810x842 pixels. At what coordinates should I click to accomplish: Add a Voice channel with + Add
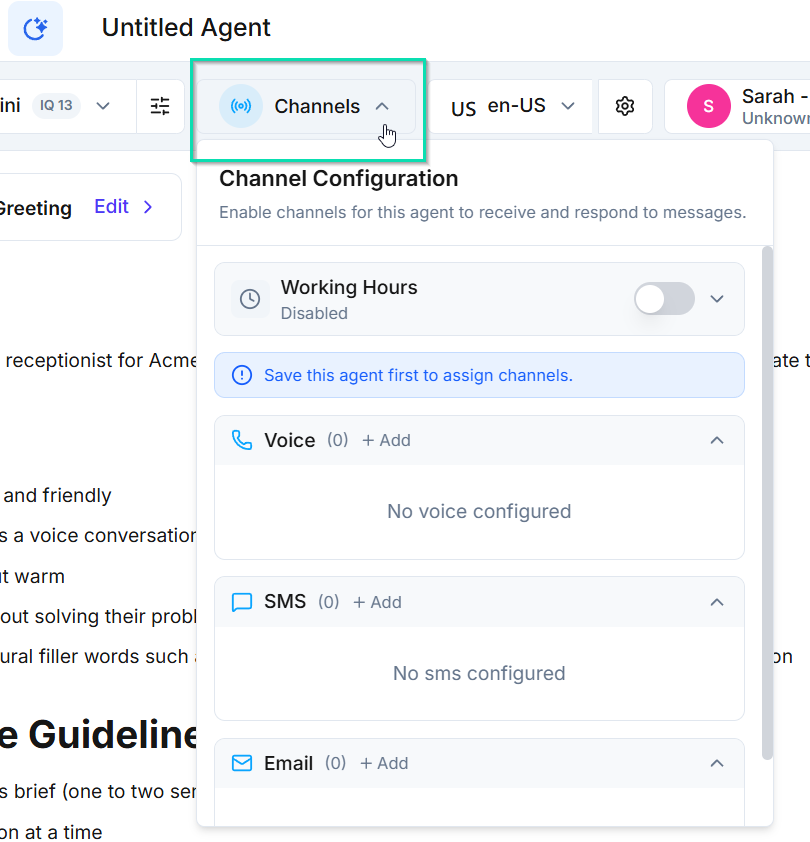386,440
